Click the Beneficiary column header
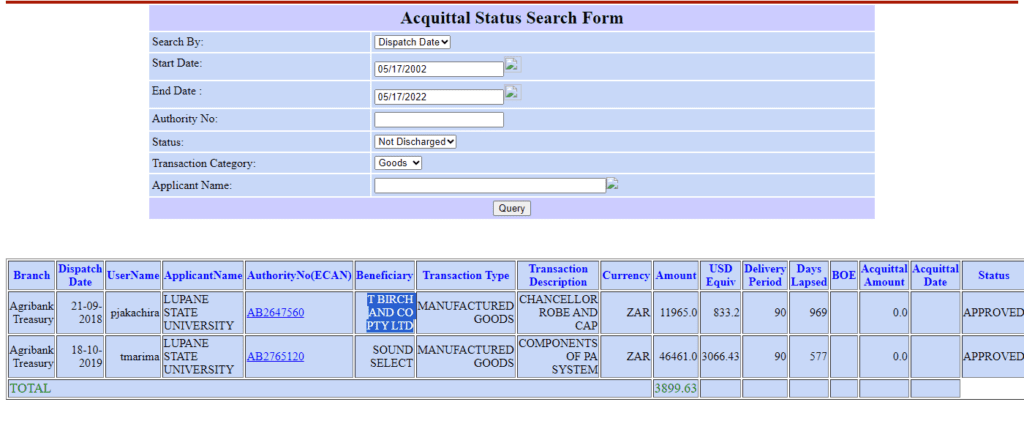Screen dimensions: 1024x443 click(385, 276)
